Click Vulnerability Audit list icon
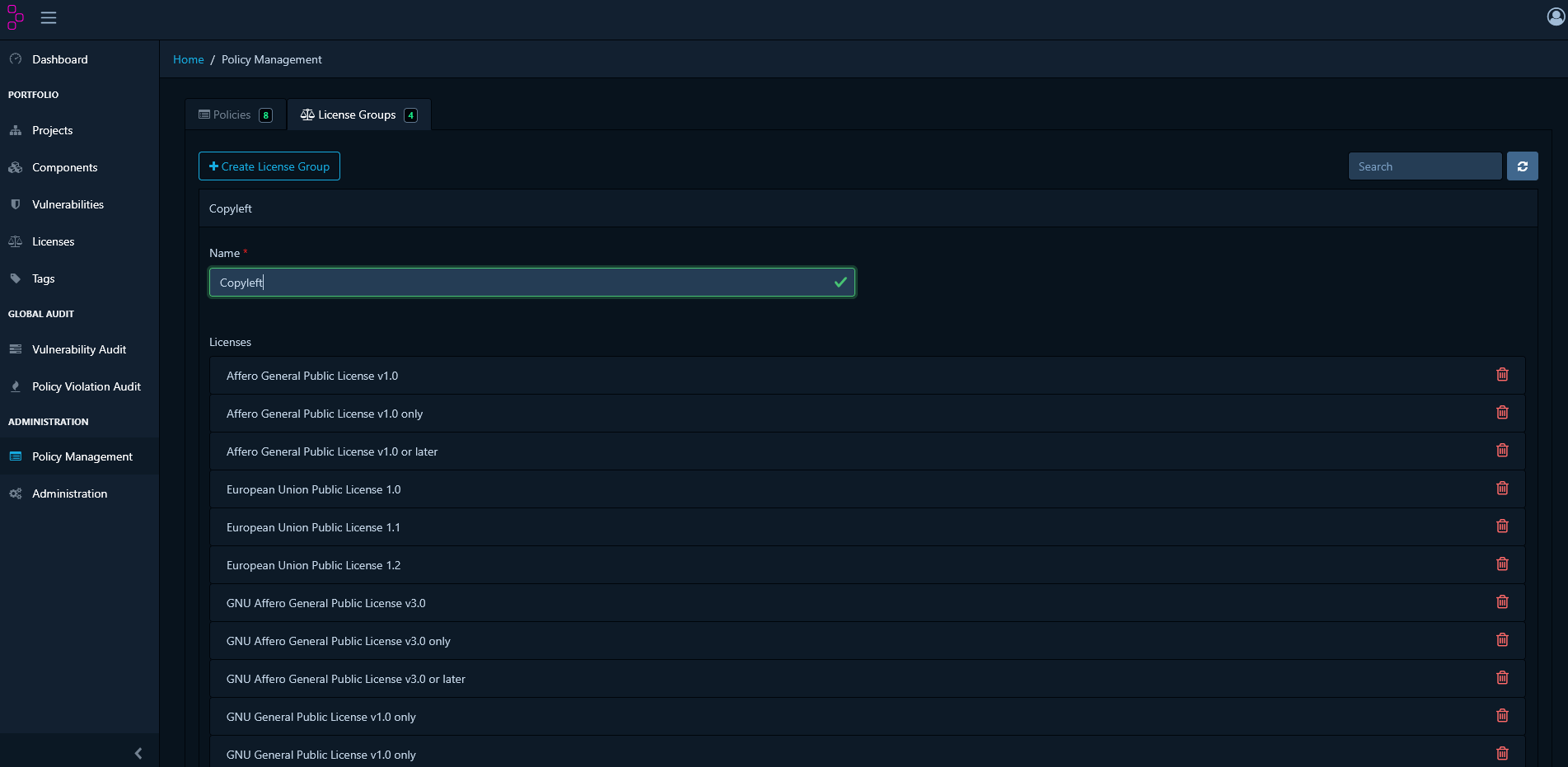The width and height of the screenshot is (1568, 767). [16, 349]
